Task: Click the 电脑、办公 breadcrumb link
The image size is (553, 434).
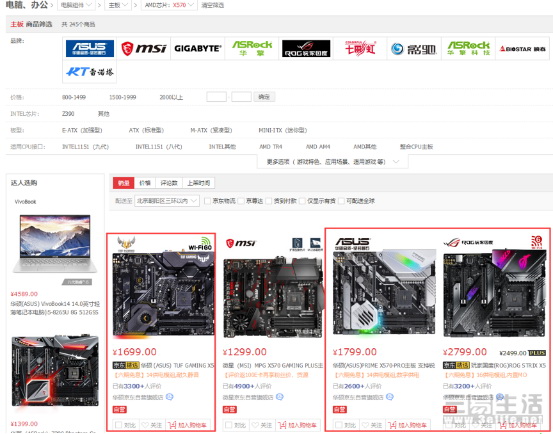Action: (26, 5)
